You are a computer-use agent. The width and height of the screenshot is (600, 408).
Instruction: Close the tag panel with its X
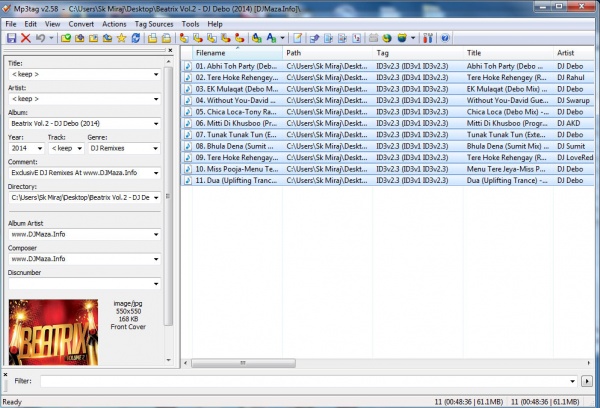point(170,50)
